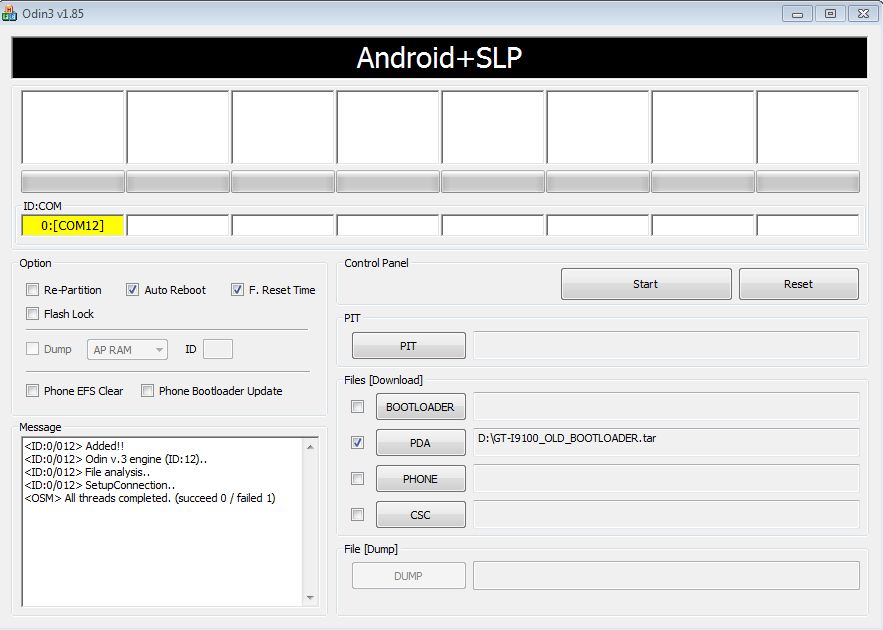Click the Android+SLP banner
The width and height of the screenshot is (883, 630).
(x=439, y=57)
